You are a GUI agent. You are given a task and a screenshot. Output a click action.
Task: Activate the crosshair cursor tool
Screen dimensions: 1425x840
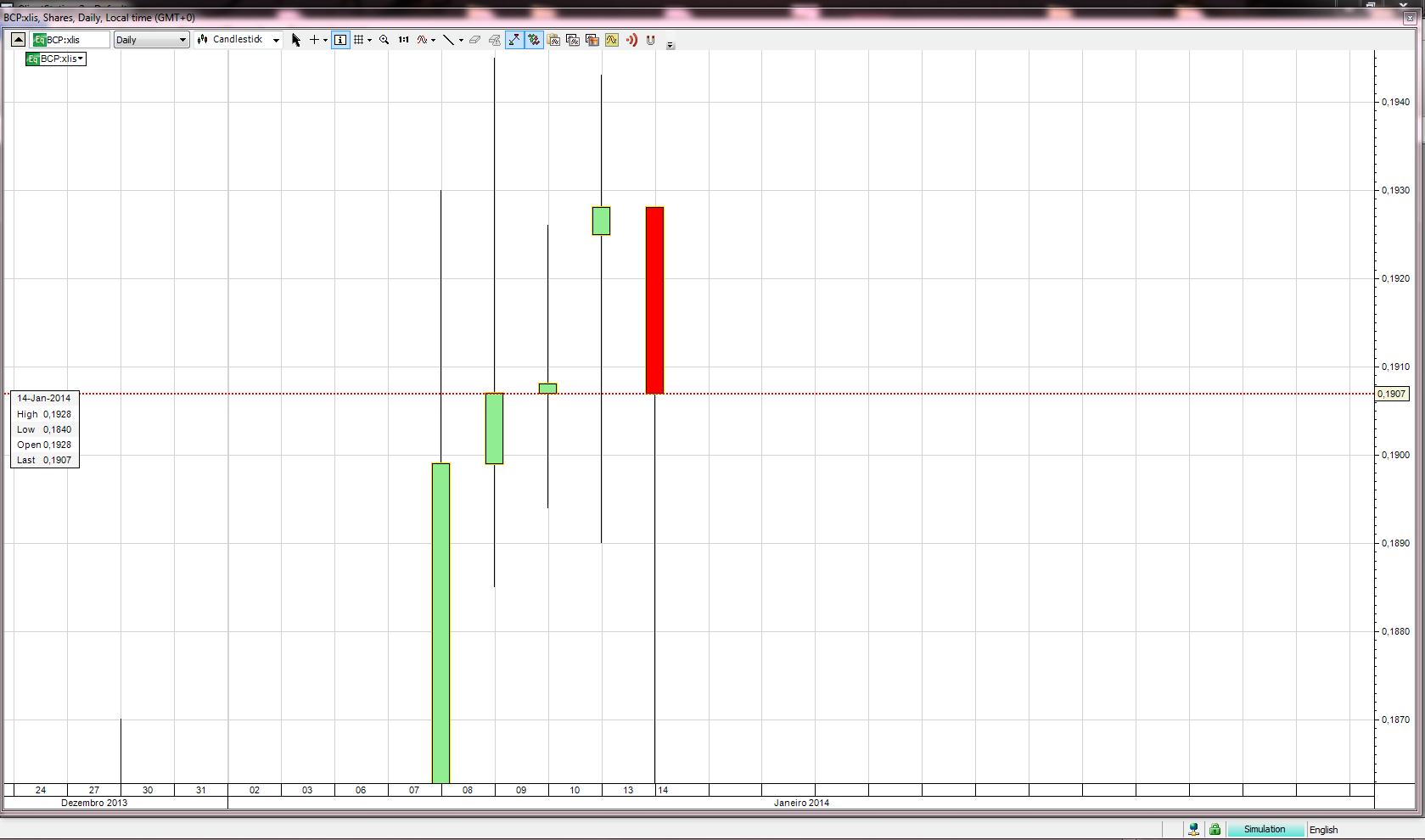314,40
